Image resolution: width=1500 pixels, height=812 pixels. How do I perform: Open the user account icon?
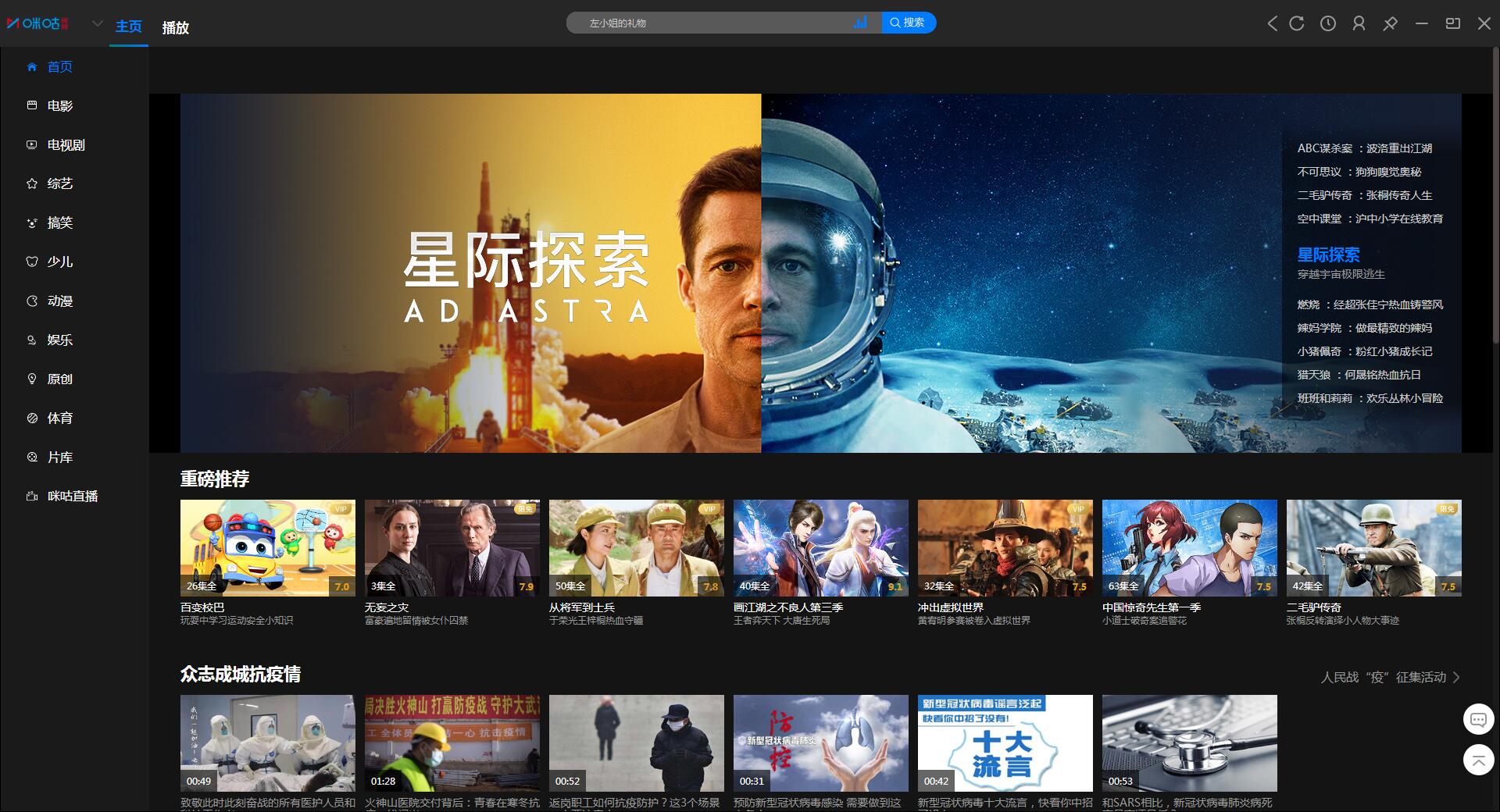[1359, 23]
